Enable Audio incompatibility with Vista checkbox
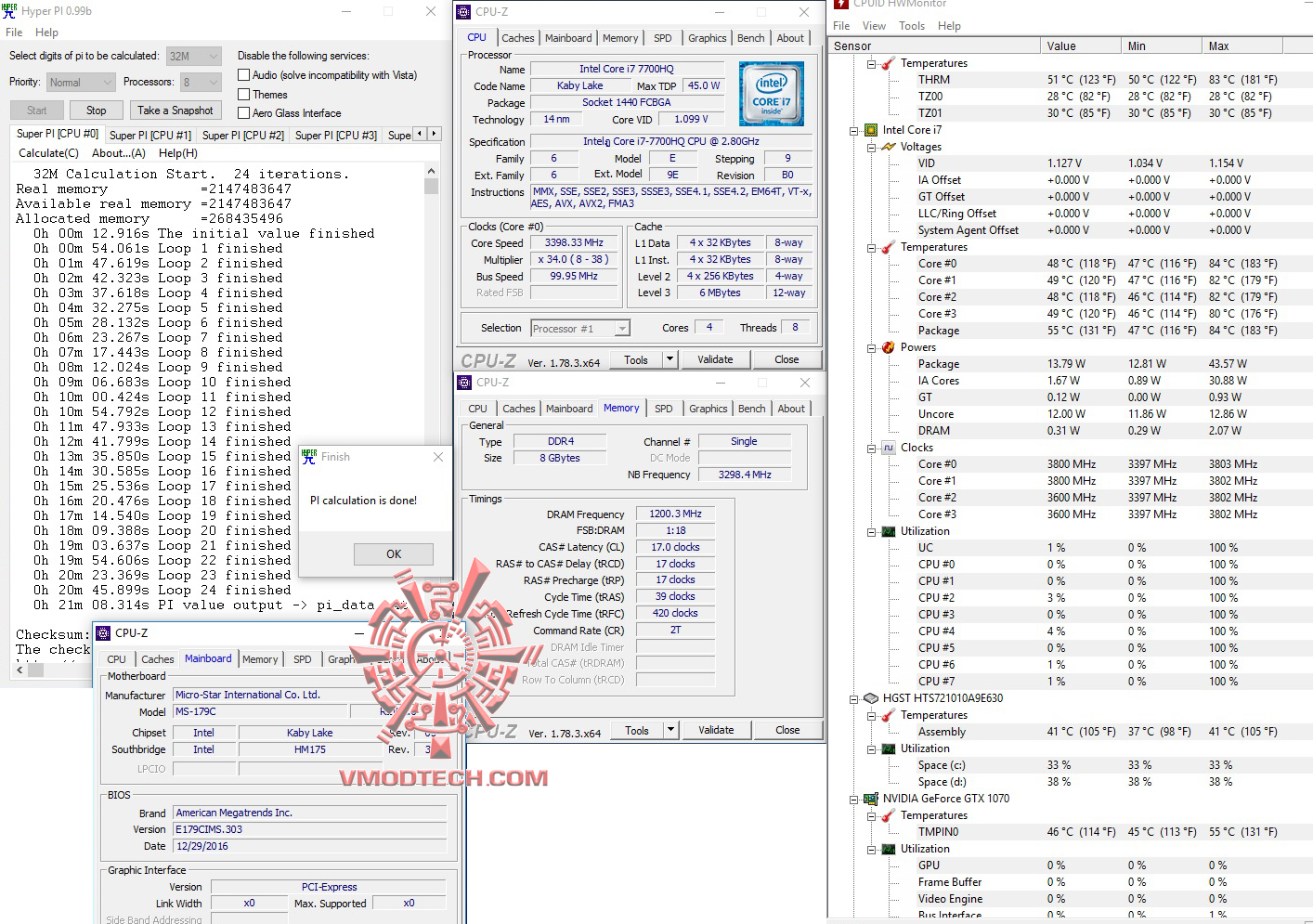Viewport: 1313px width, 924px height. [244, 75]
